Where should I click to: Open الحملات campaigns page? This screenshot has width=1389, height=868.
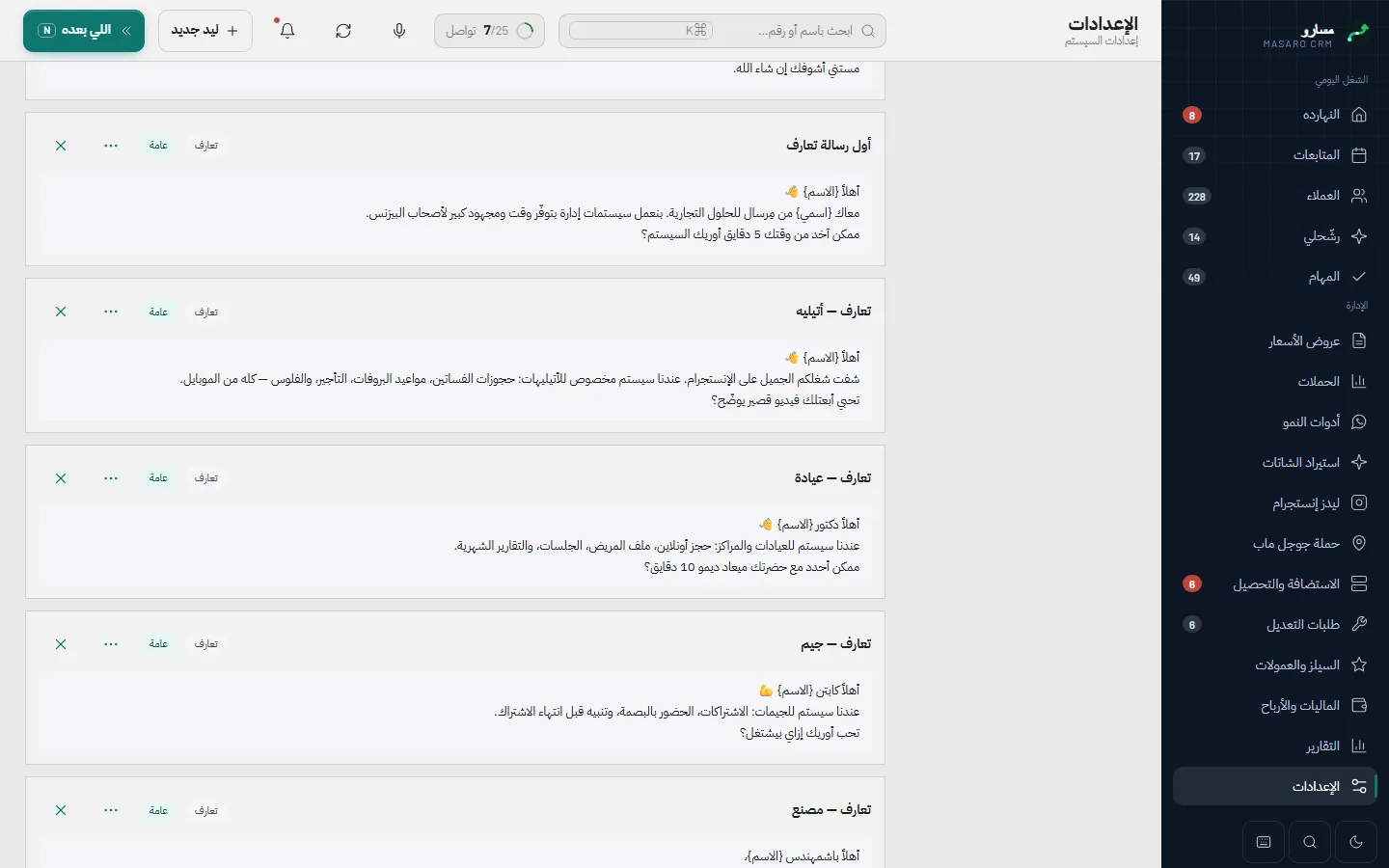pyautogui.click(x=1275, y=381)
